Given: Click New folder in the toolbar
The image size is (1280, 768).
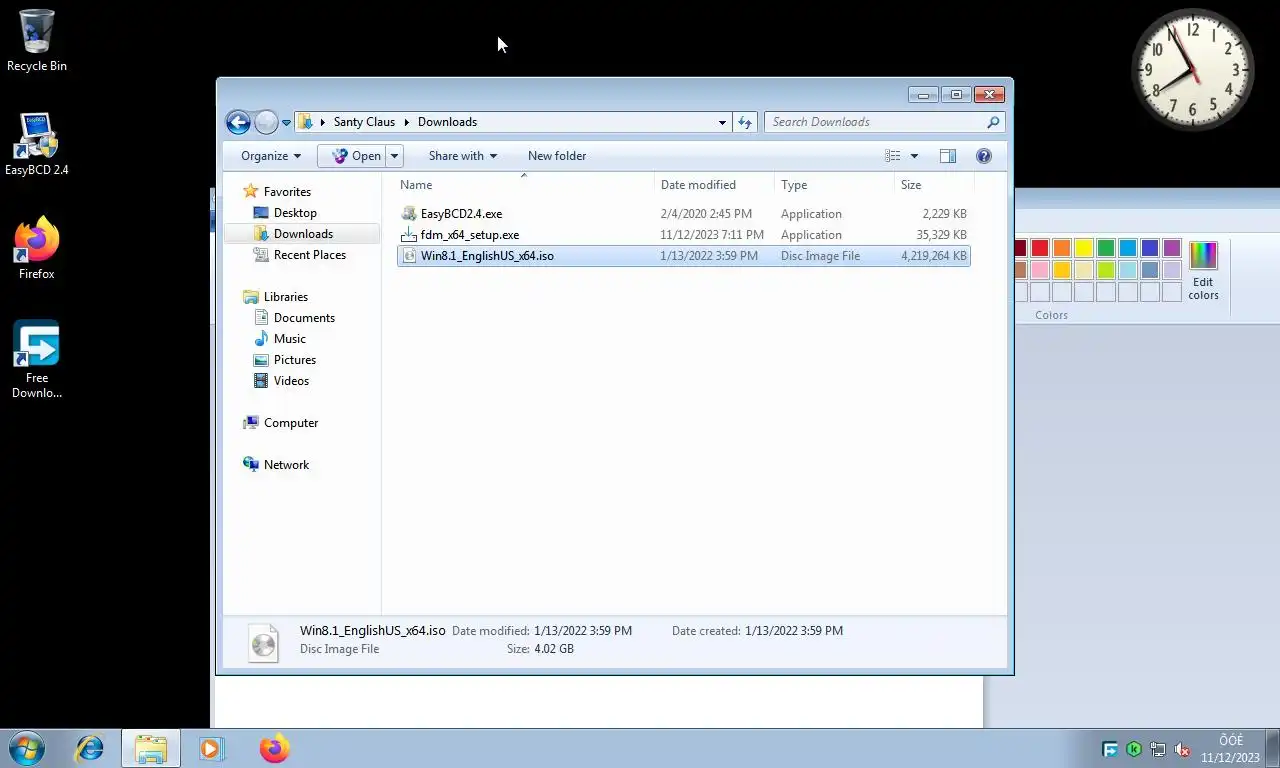Looking at the screenshot, I should coord(557,156).
